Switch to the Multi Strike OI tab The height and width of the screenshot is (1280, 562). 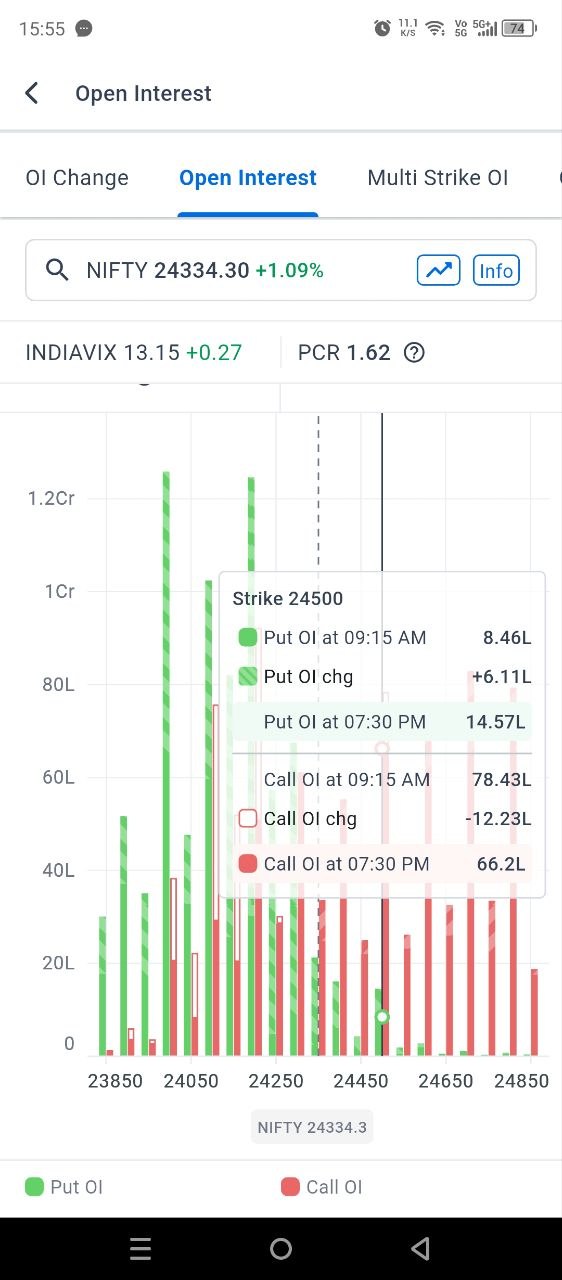coord(438,178)
